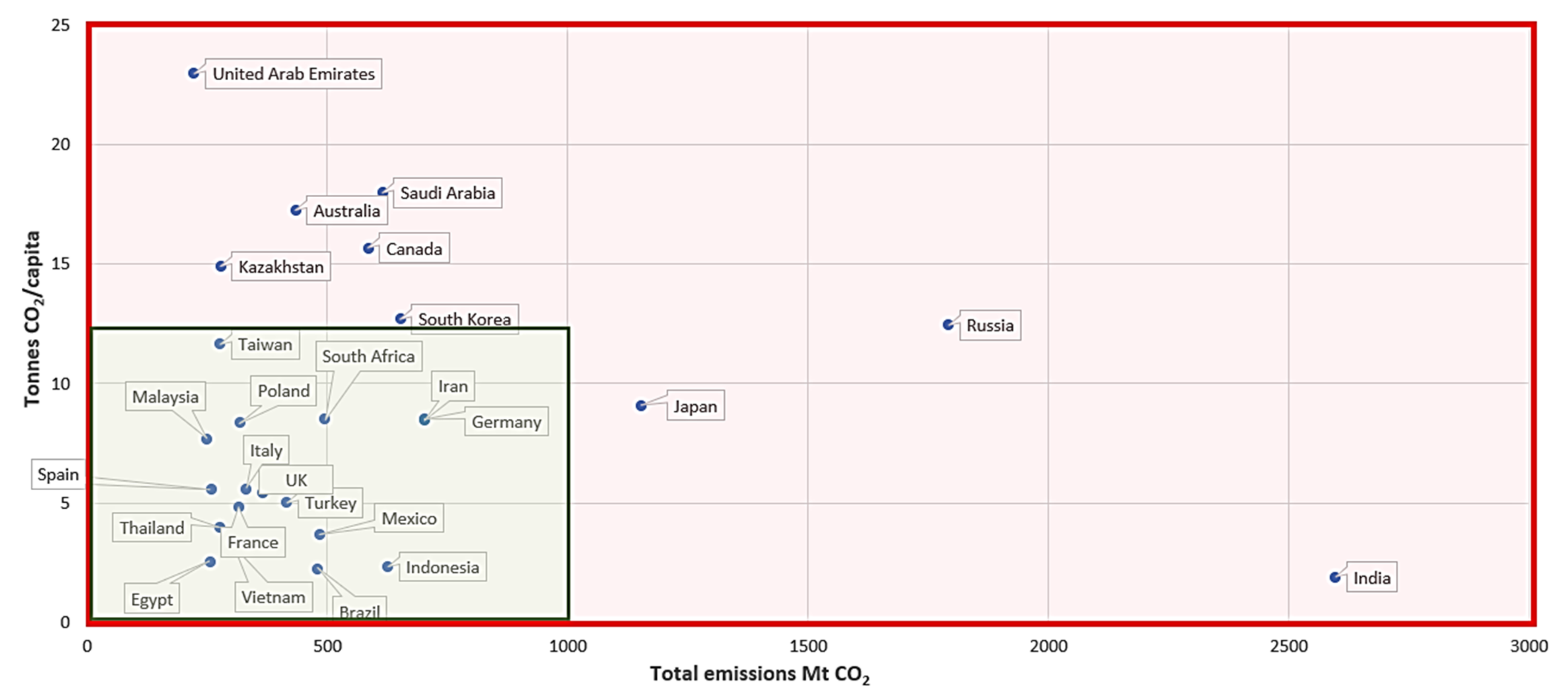This screenshot has height=700, width=1568.
Task: Click the South Korea label
Action: point(464,318)
